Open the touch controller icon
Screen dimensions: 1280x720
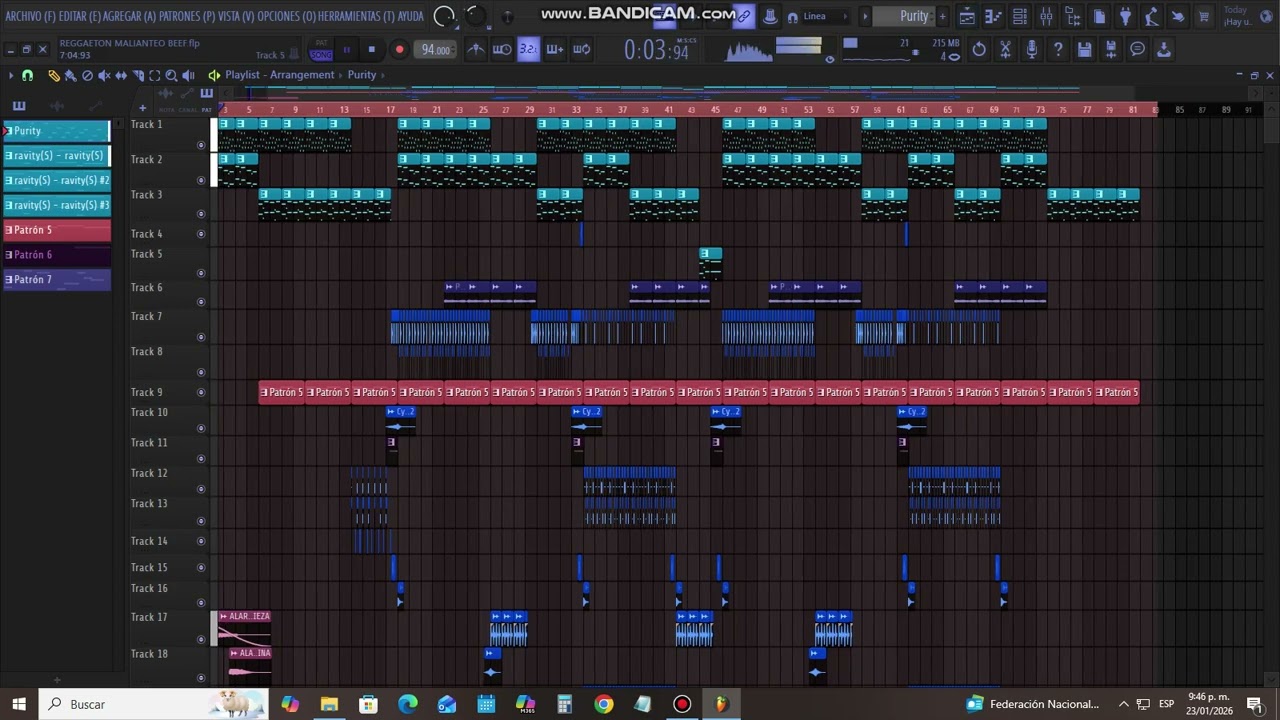coord(1177,16)
